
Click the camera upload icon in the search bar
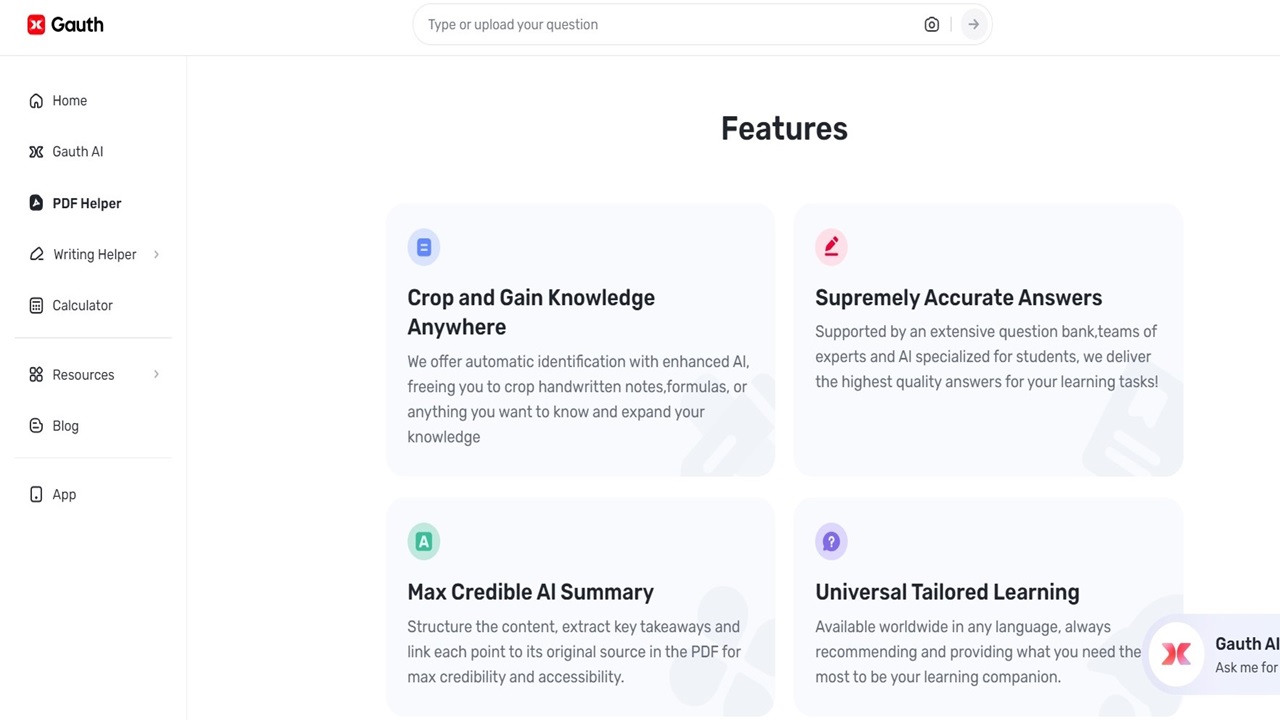tap(931, 24)
